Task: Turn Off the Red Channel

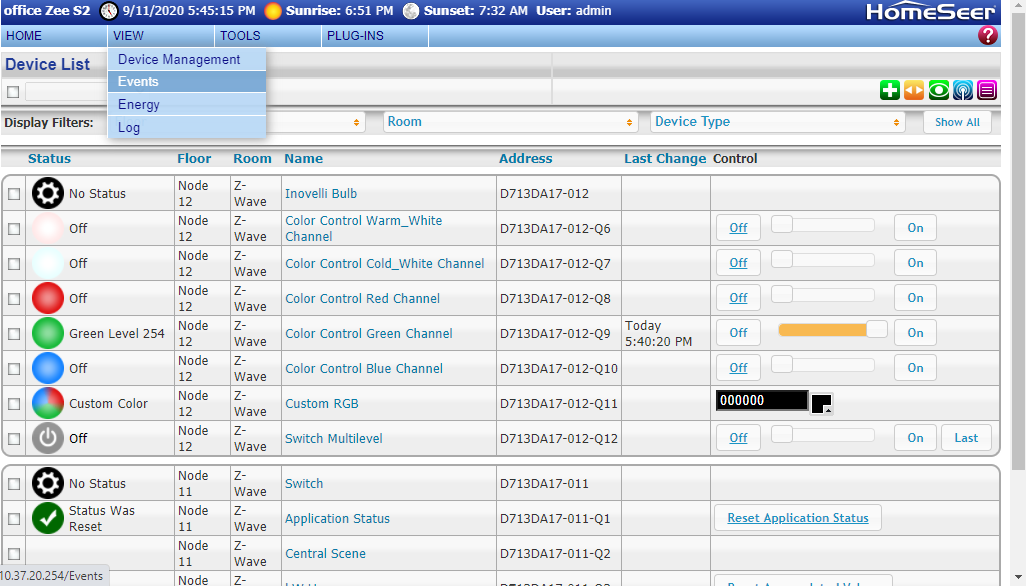Action: (x=738, y=298)
